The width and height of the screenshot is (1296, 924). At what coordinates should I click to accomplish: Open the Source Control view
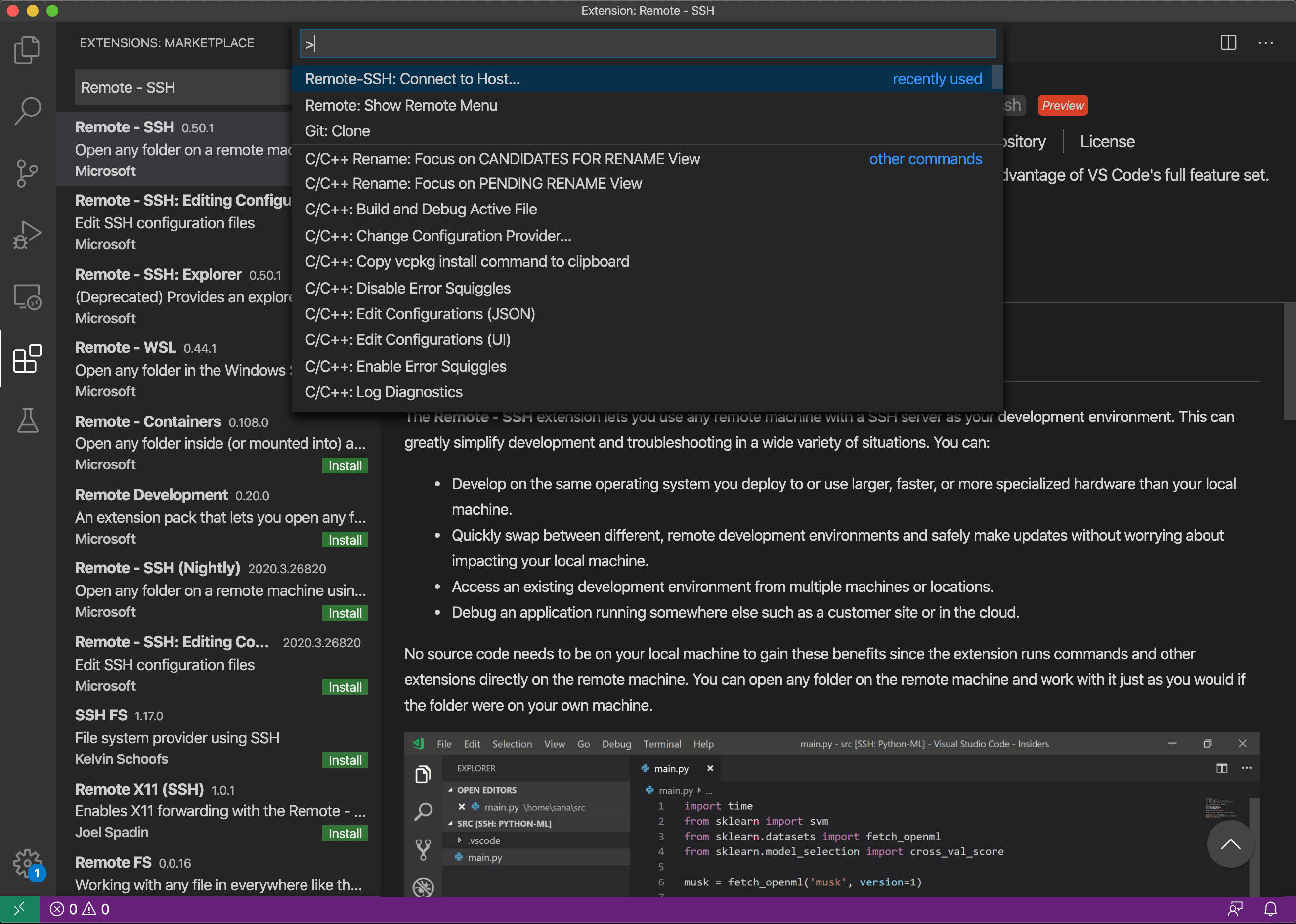point(27,173)
